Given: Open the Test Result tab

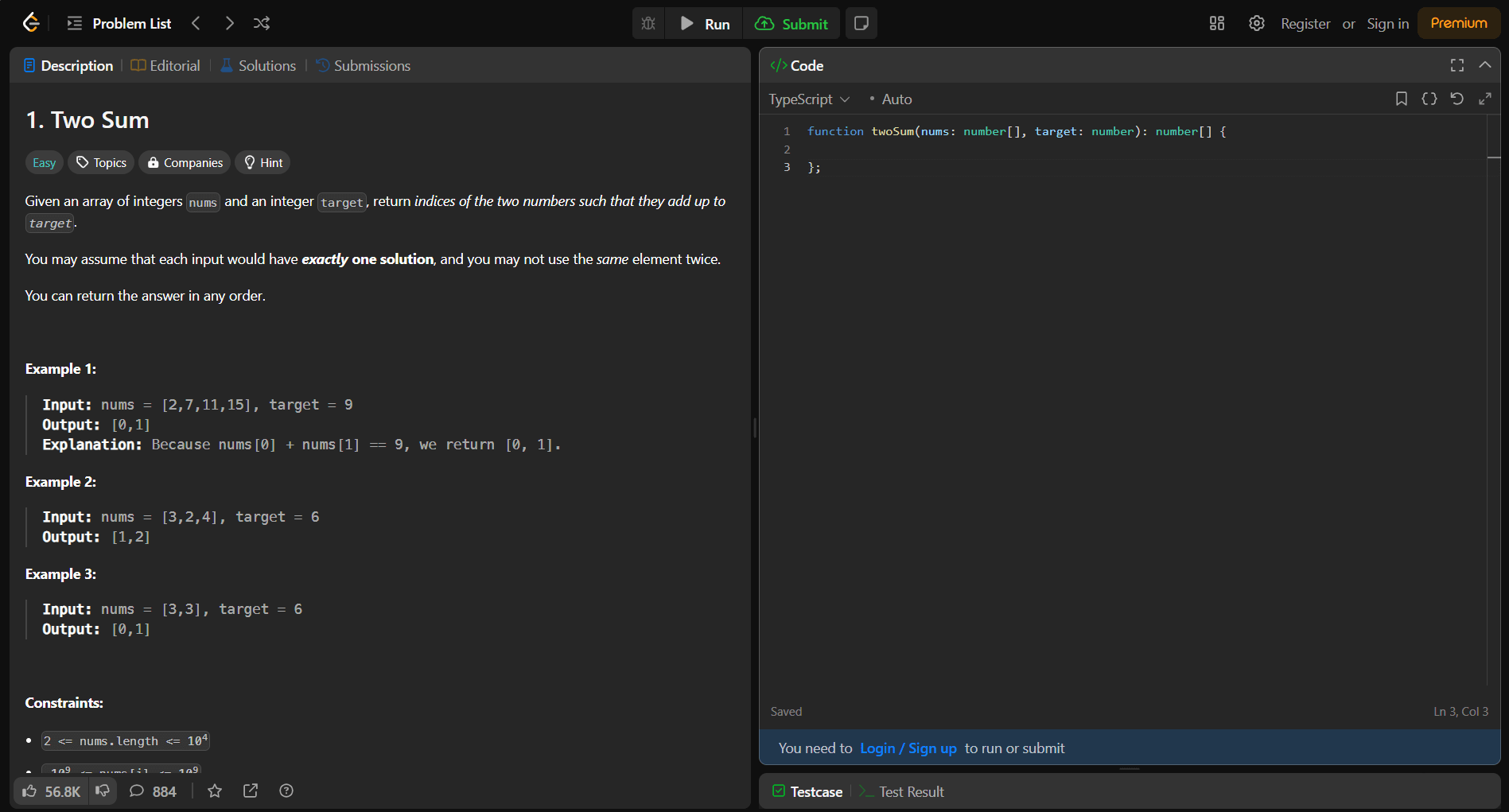Looking at the screenshot, I should tap(911, 791).
